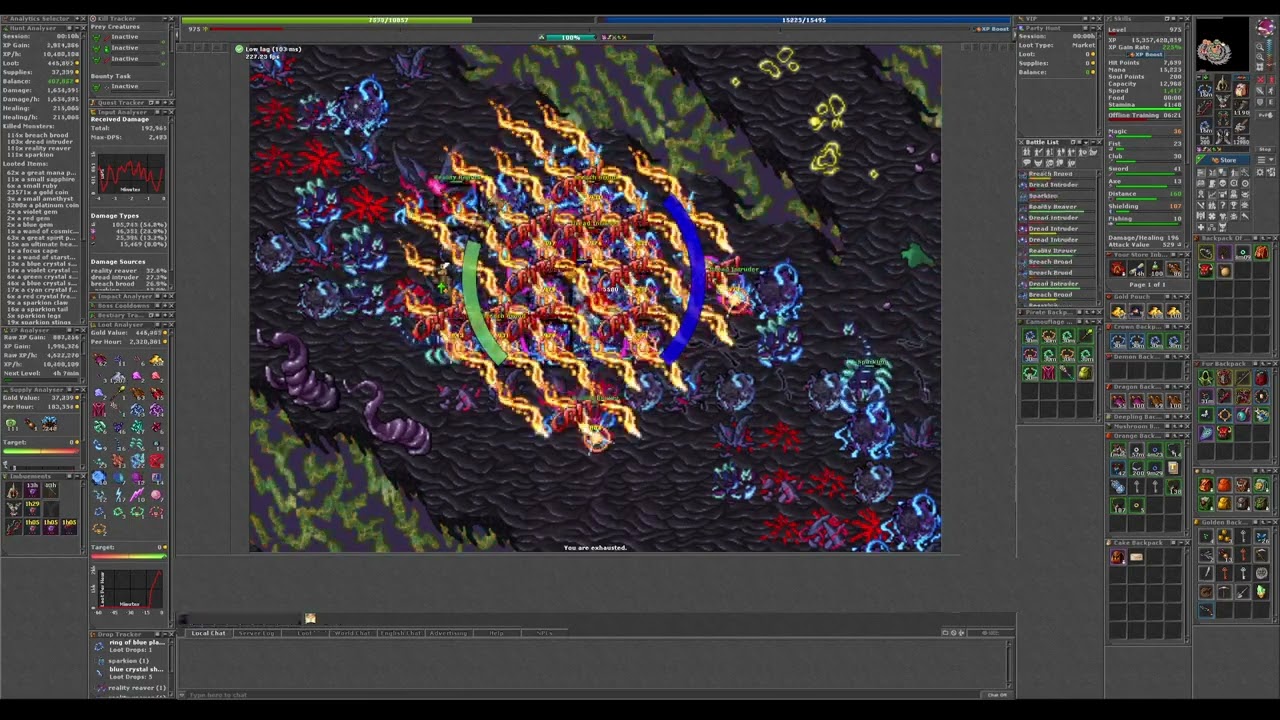Click the Bounty Task slot icon
1280x720 pixels.
click(96, 87)
